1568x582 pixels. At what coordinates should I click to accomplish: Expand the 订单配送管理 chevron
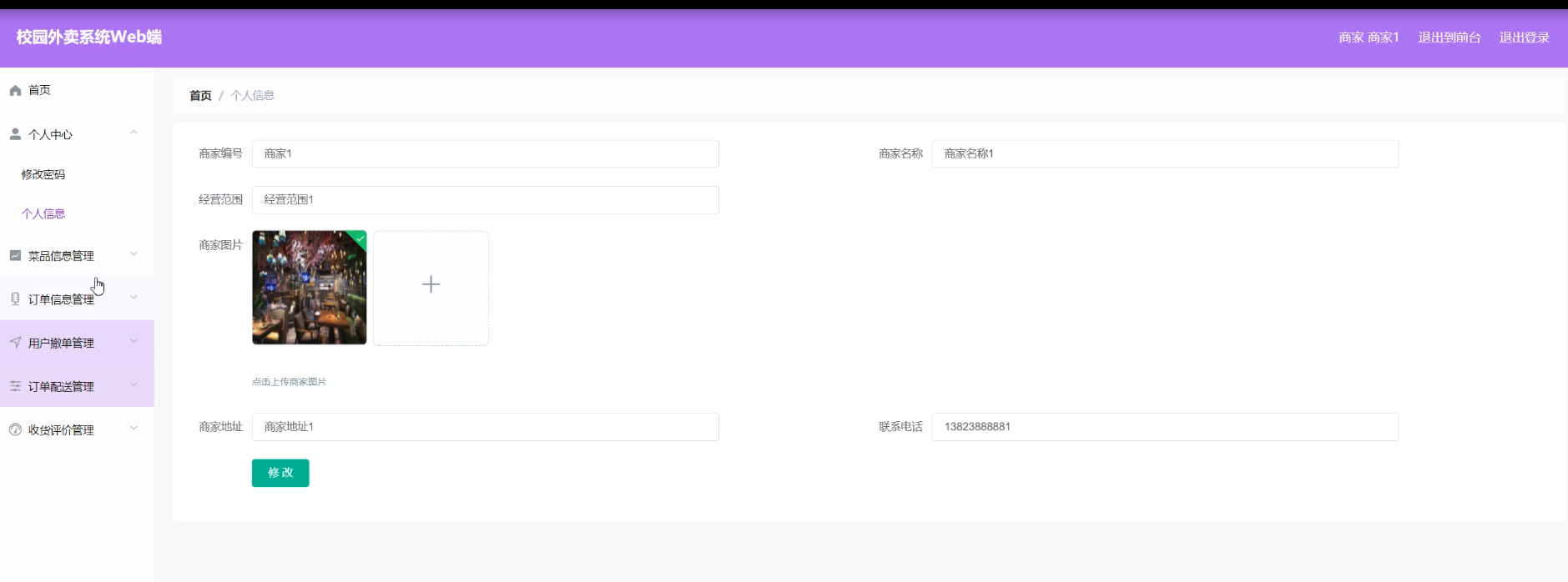pyautogui.click(x=134, y=384)
